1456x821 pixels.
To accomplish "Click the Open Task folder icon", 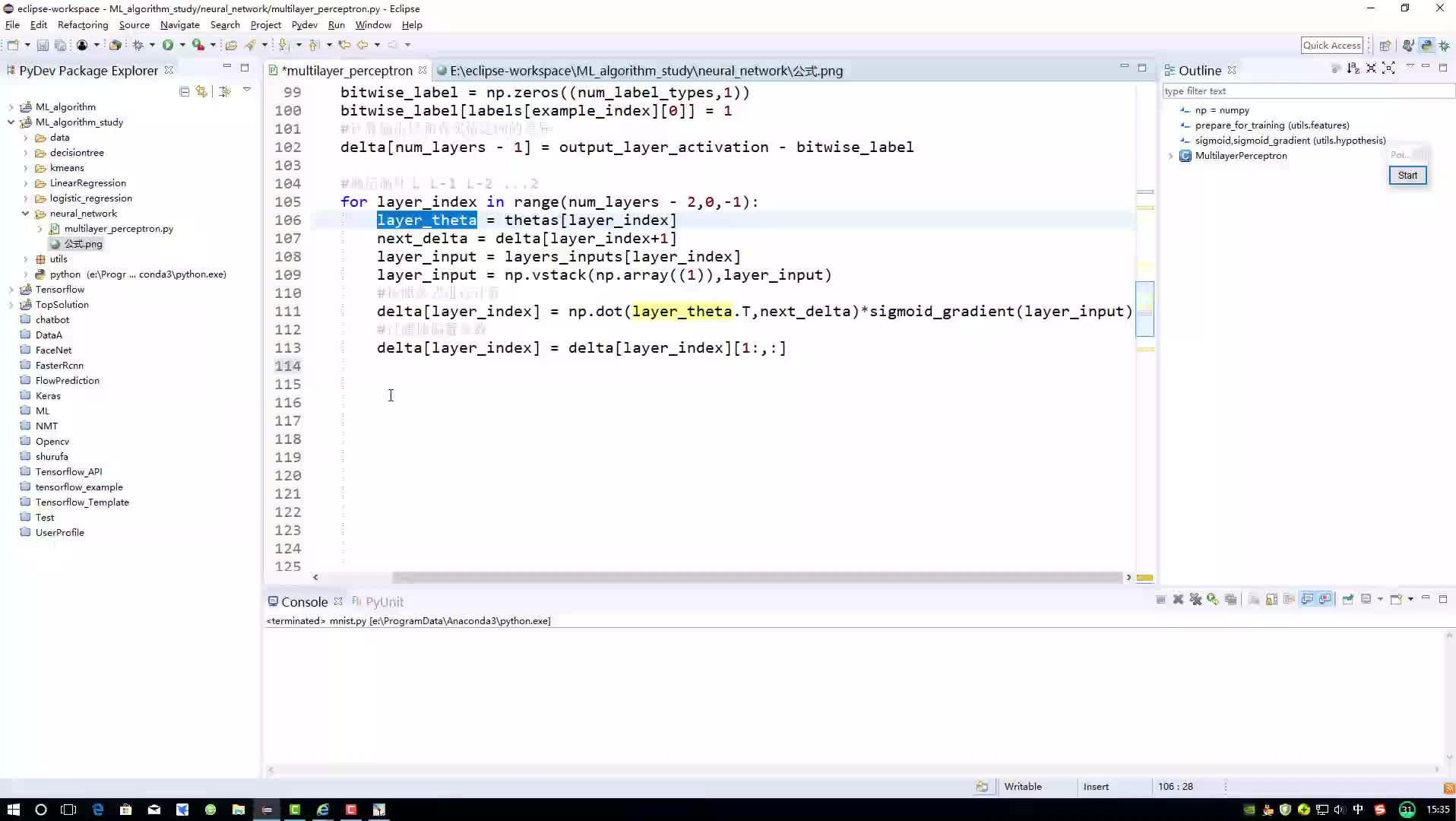I will 231,46.
